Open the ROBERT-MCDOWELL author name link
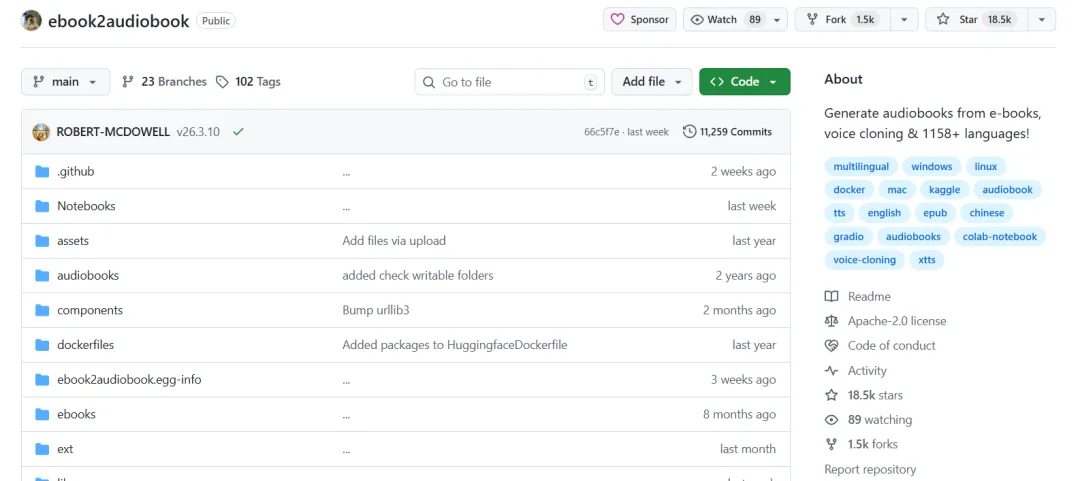Viewport: 1080px width, 481px height. 113,132
